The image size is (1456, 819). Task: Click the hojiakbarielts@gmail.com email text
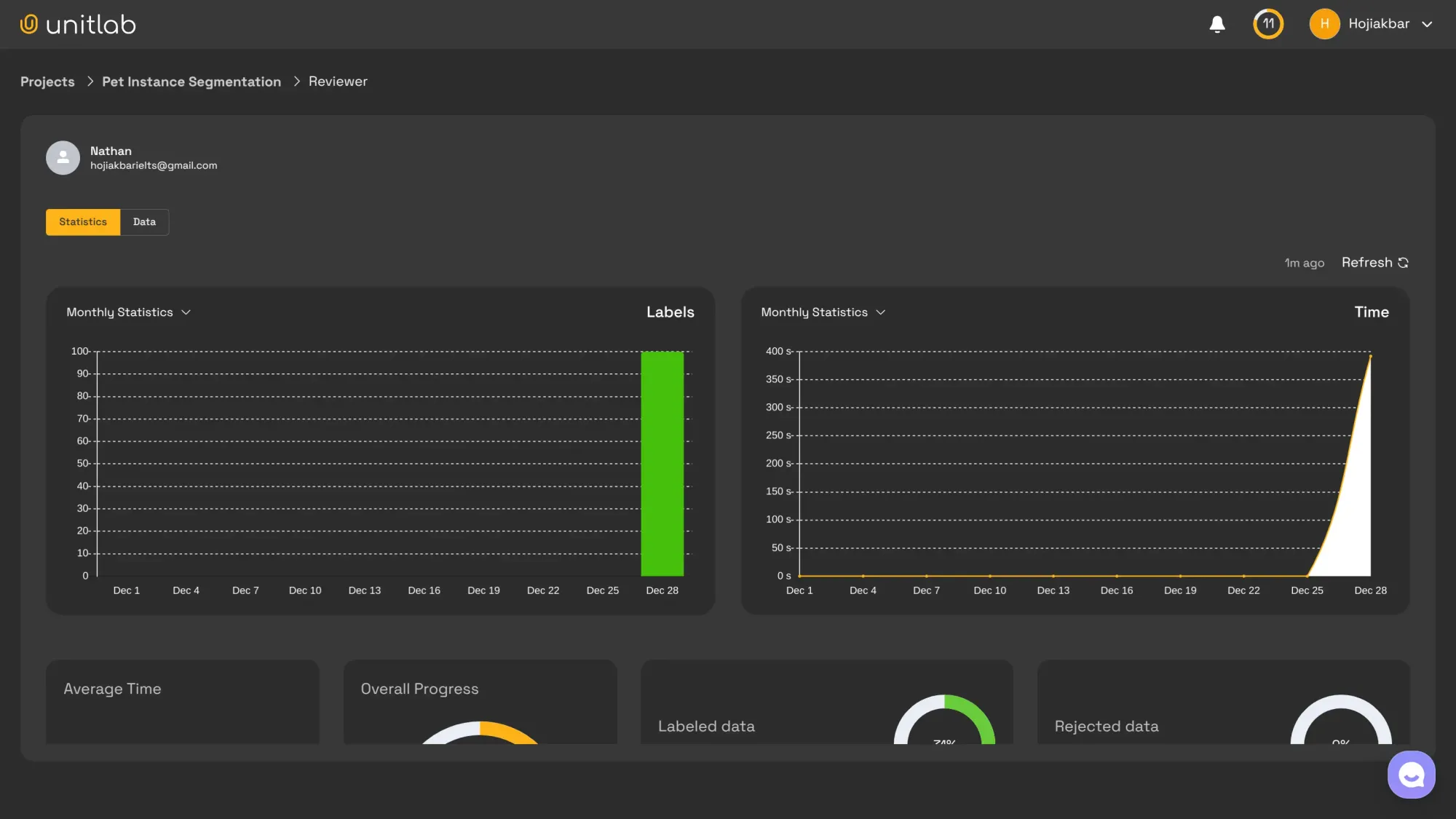coord(154,165)
